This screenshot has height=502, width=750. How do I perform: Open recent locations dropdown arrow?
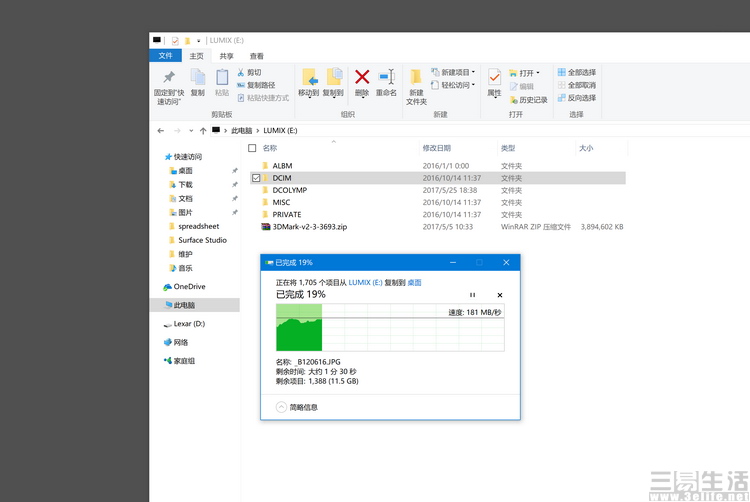pos(191,131)
